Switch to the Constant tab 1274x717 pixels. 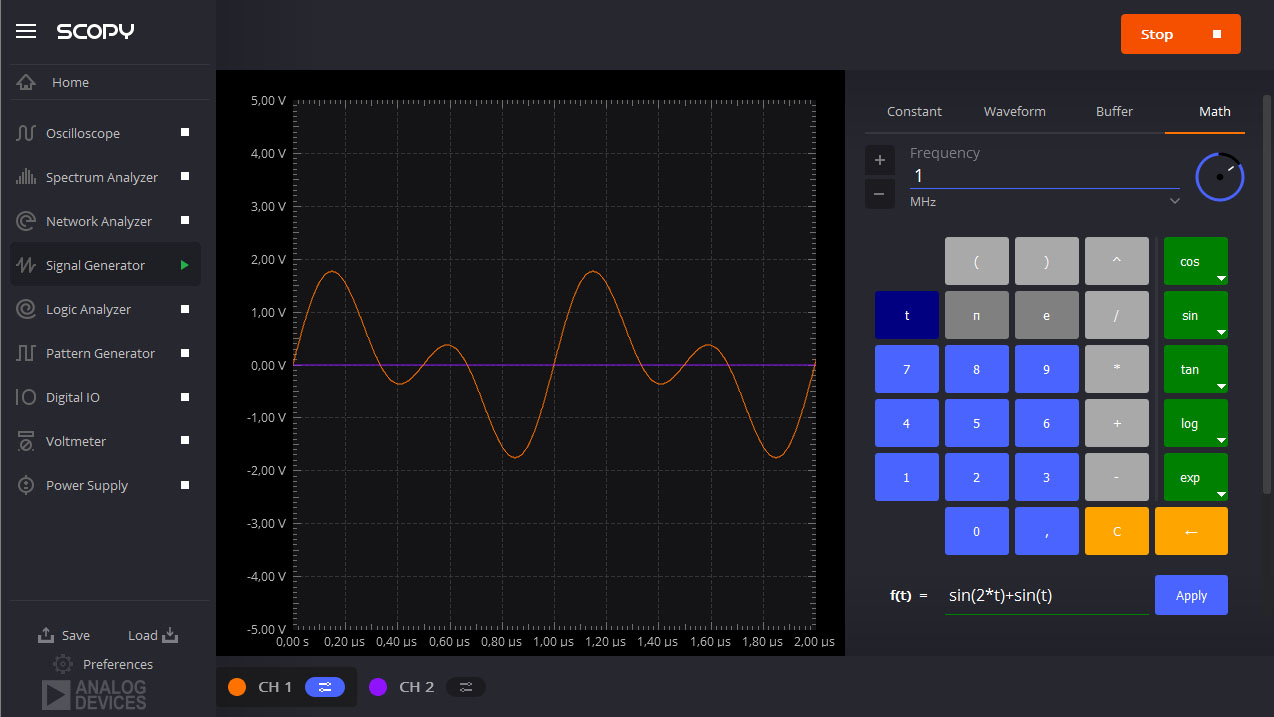click(x=915, y=112)
